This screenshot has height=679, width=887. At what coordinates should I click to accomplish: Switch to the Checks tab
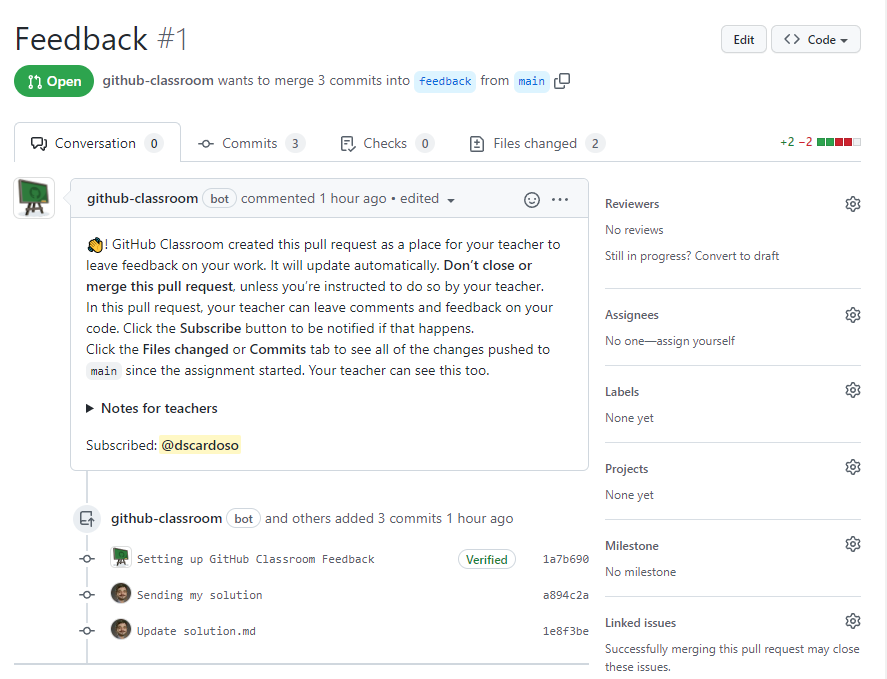(x=385, y=143)
